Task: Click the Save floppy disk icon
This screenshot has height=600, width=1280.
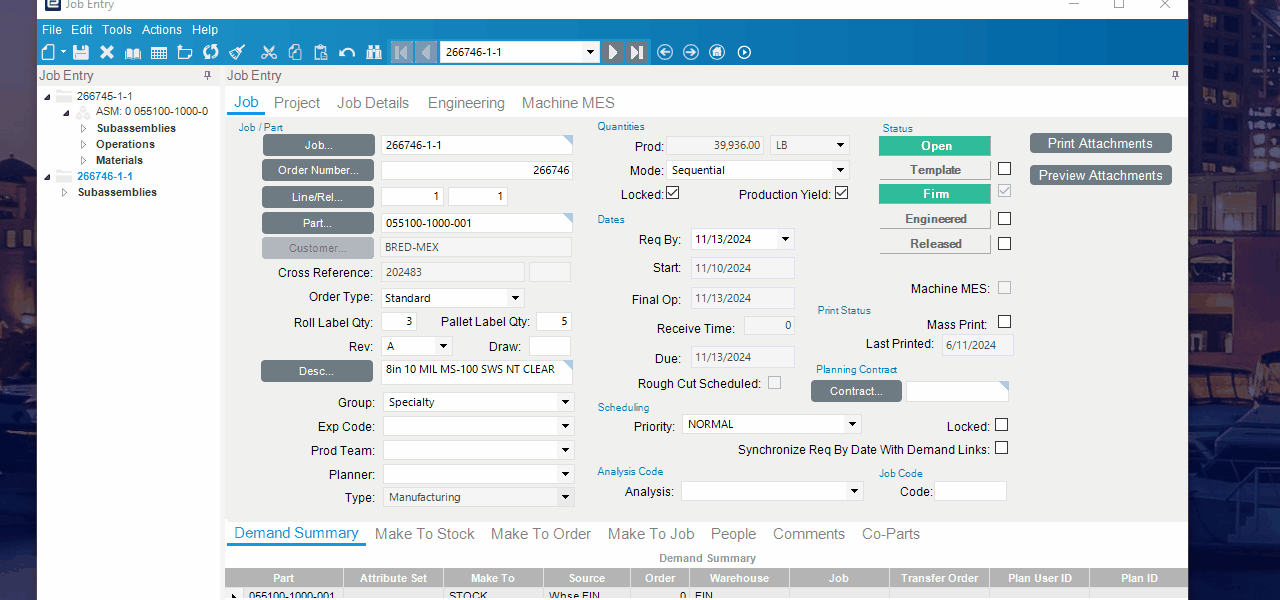Action: [81, 52]
